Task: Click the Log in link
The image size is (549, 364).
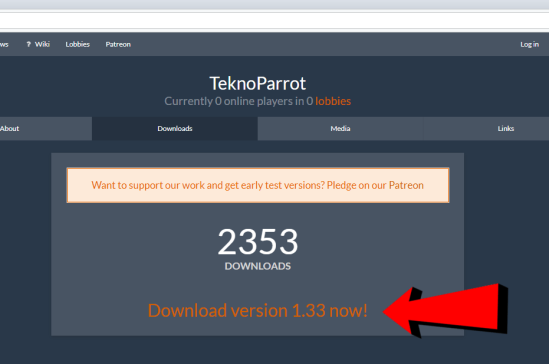Action: pyautogui.click(x=529, y=44)
